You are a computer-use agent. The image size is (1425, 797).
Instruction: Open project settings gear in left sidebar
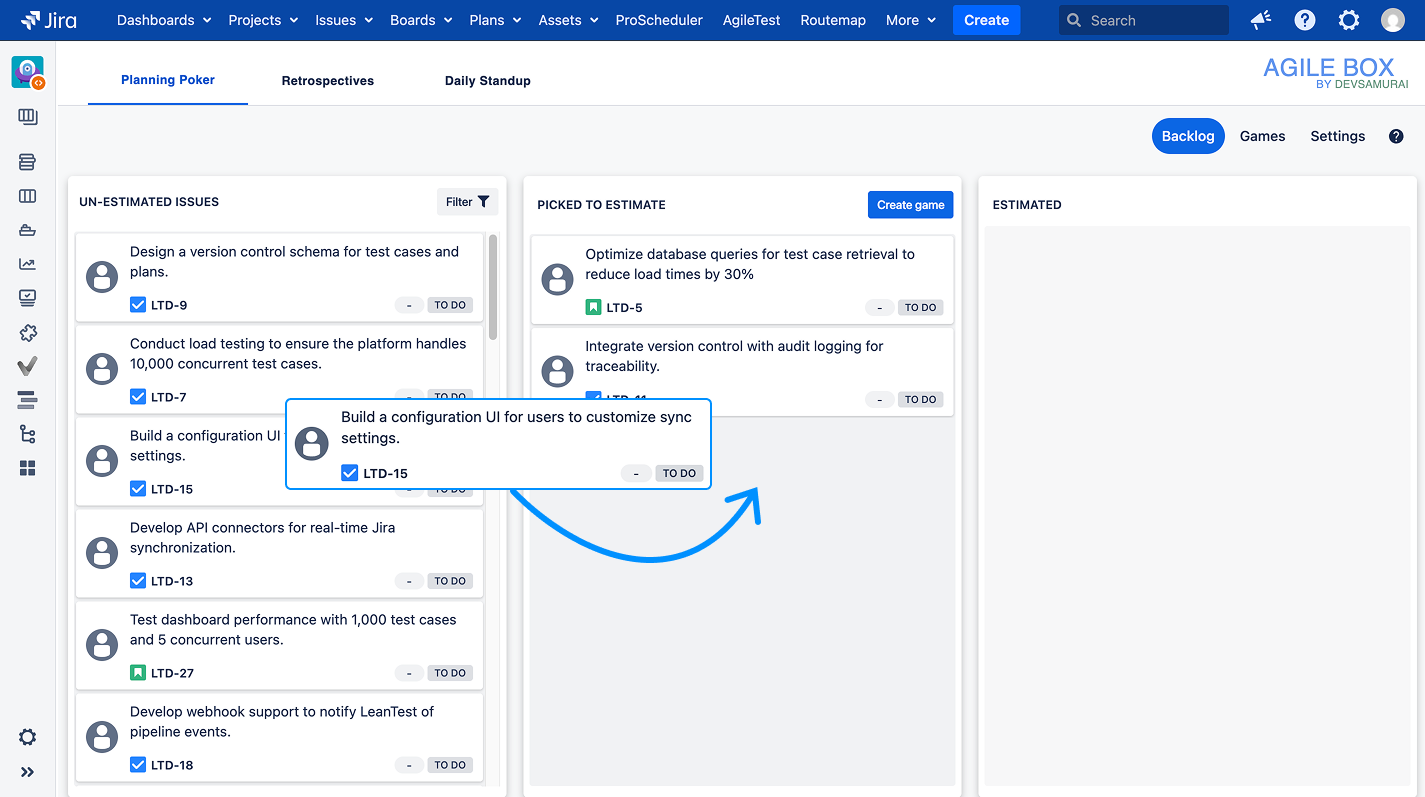click(28, 737)
